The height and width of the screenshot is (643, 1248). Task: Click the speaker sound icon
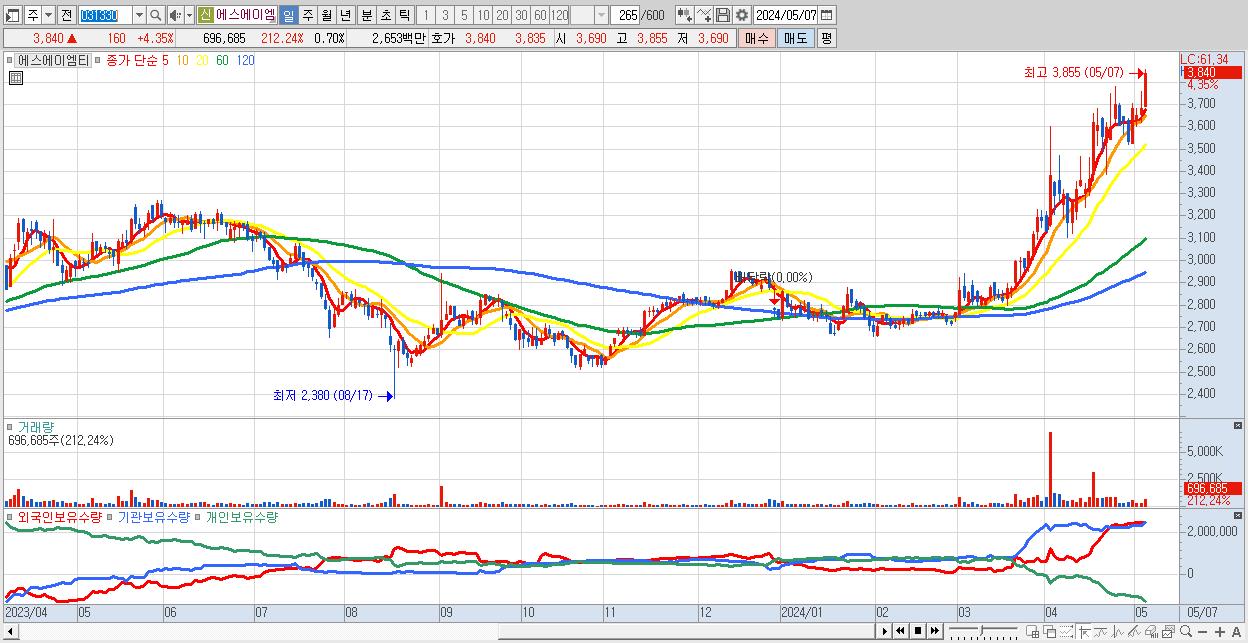pyautogui.click(x=175, y=15)
